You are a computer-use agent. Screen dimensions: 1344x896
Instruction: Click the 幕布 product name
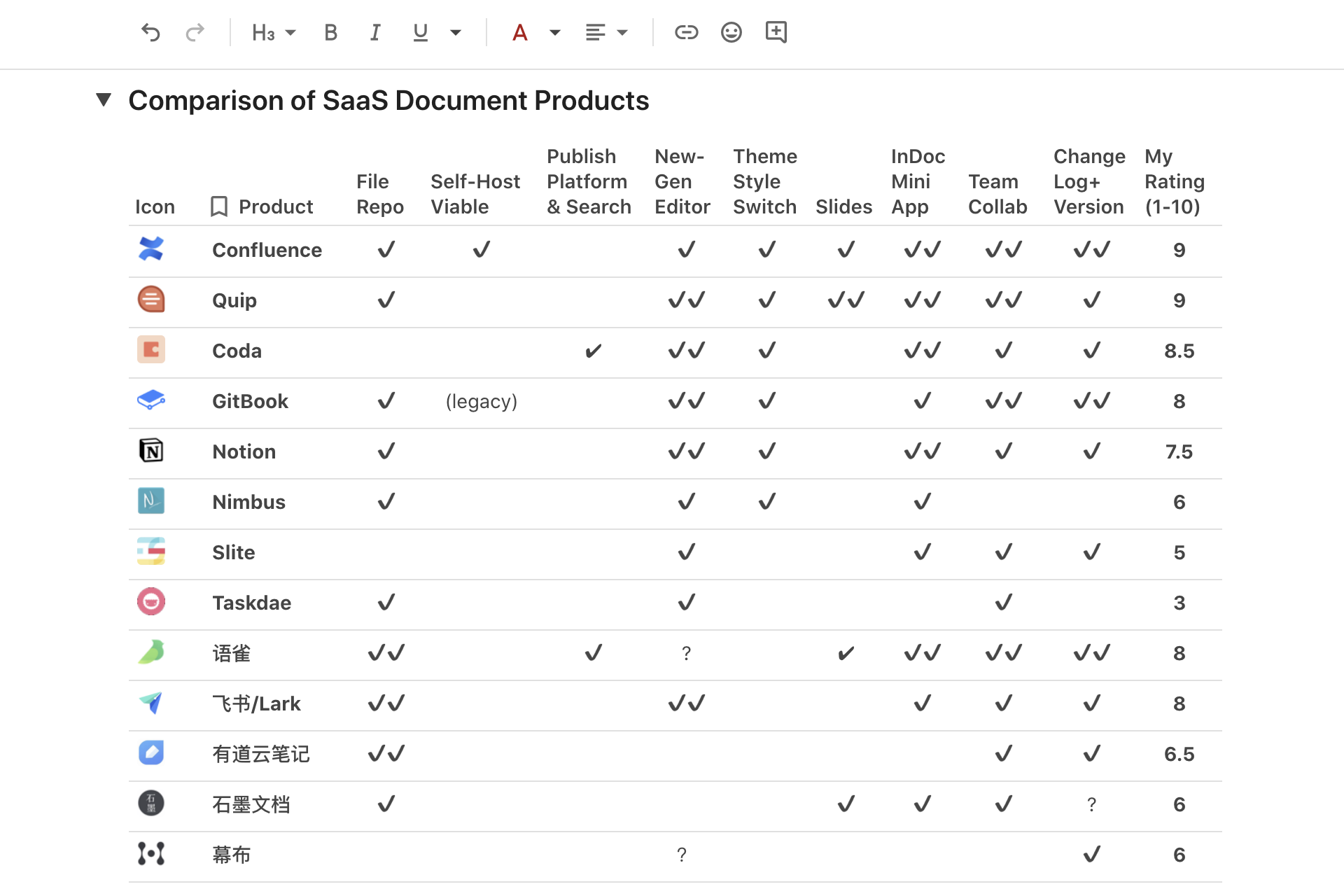point(231,855)
